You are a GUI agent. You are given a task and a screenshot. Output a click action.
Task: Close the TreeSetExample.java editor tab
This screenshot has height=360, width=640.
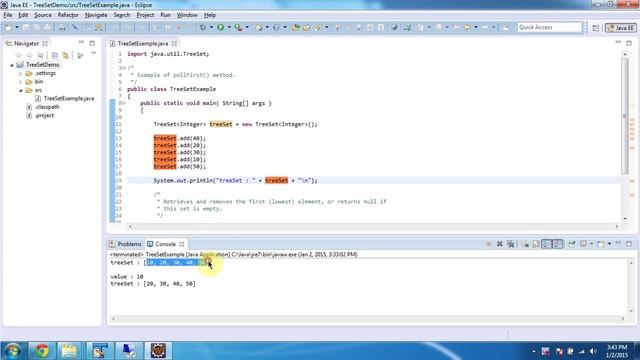pos(174,43)
